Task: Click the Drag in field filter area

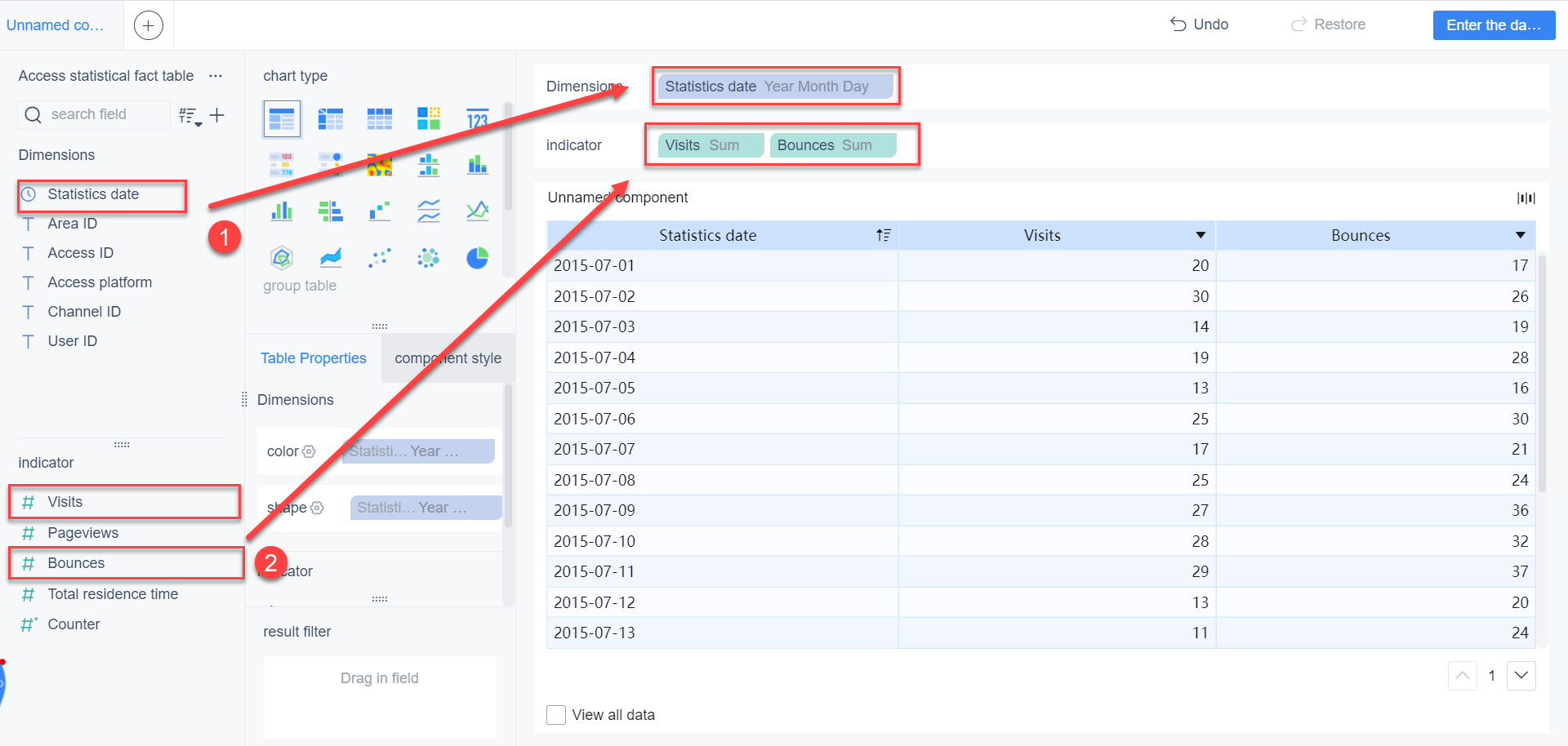Action: [380, 696]
